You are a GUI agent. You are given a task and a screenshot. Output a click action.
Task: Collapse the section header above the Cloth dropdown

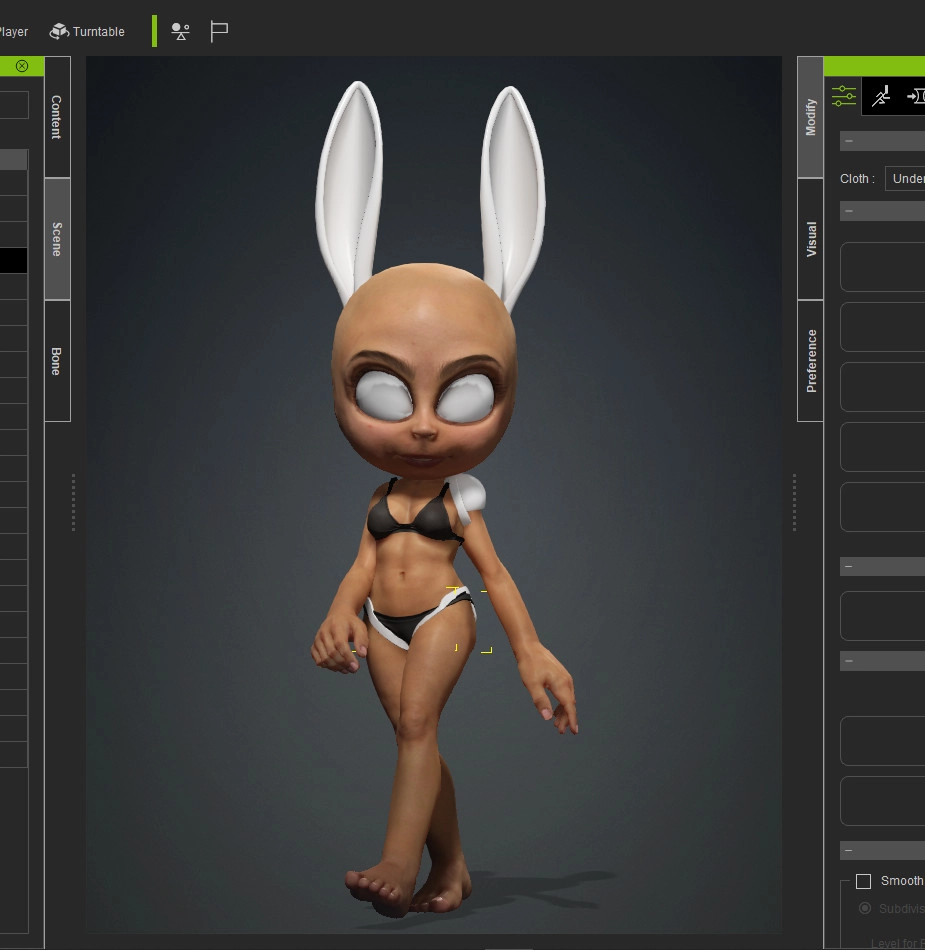click(x=848, y=141)
